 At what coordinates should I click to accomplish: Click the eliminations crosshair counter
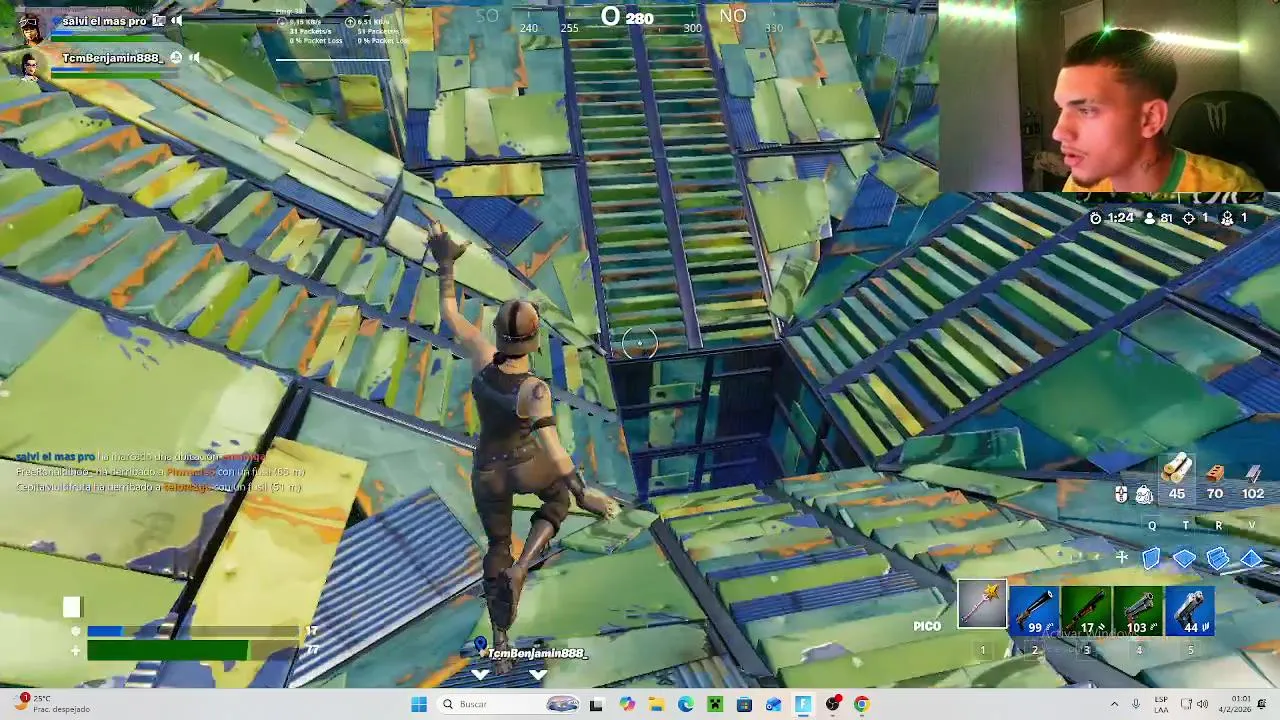pos(1195,218)
